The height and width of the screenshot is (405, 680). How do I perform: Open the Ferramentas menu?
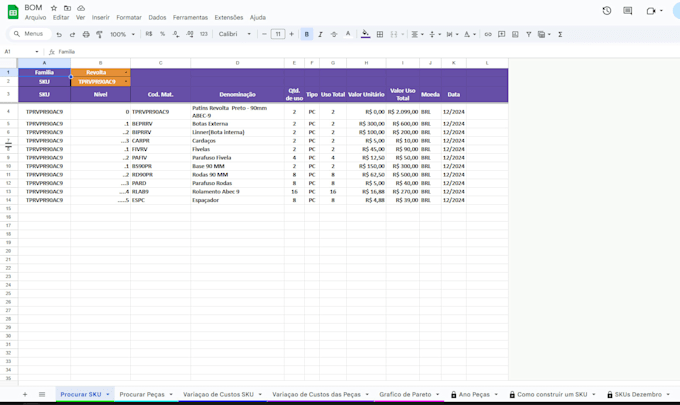(x=190, y=17)
